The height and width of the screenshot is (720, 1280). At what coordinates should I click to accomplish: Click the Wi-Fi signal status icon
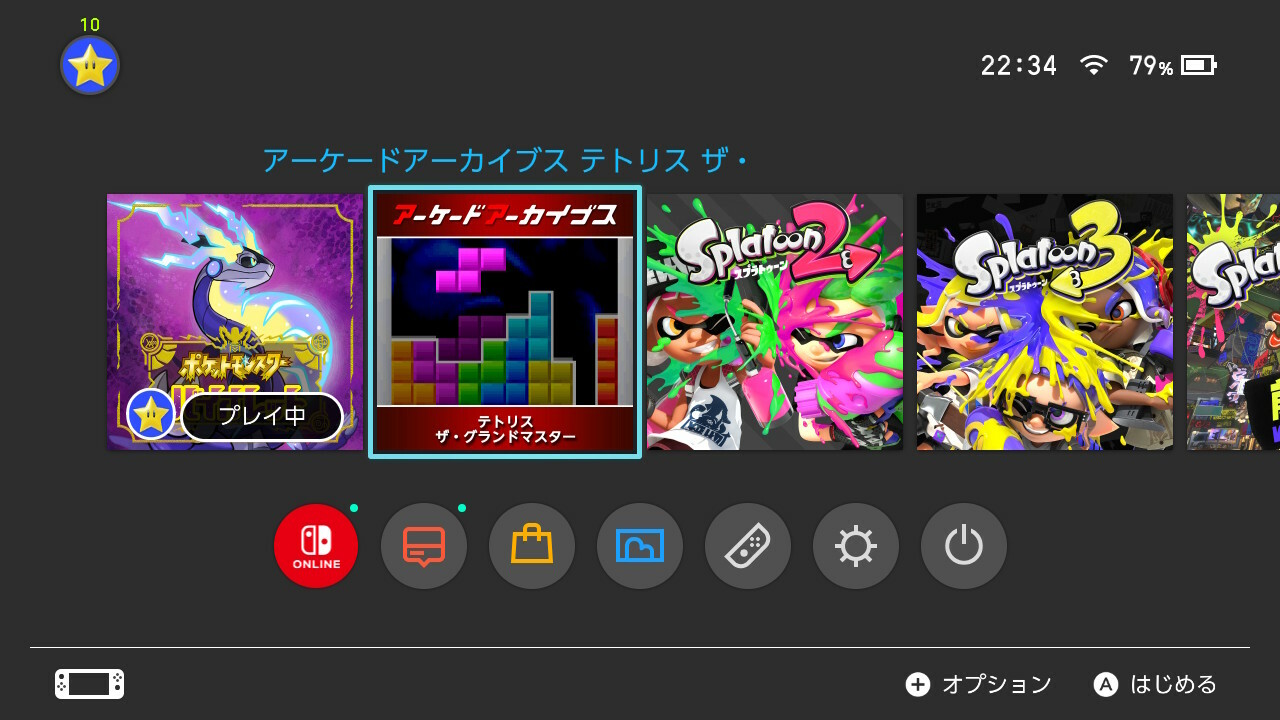coord(1094,66)
